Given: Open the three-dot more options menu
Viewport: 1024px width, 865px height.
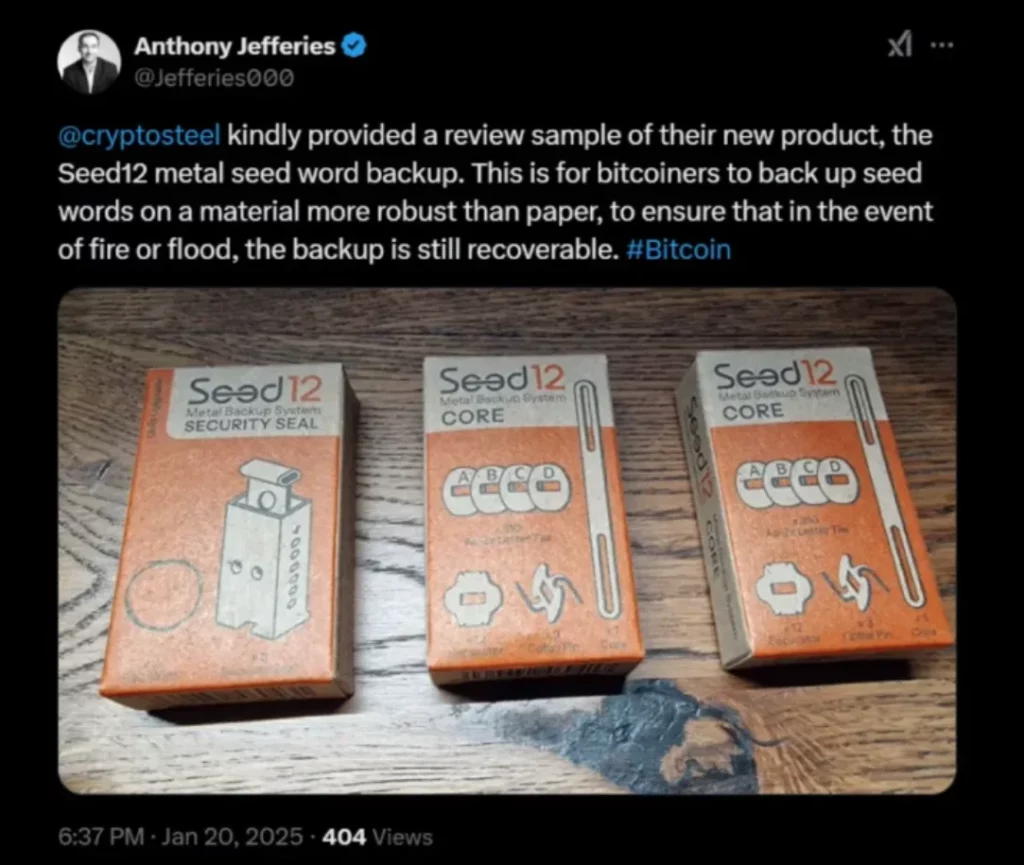Looking at the screenshot, I should point(942,45).
